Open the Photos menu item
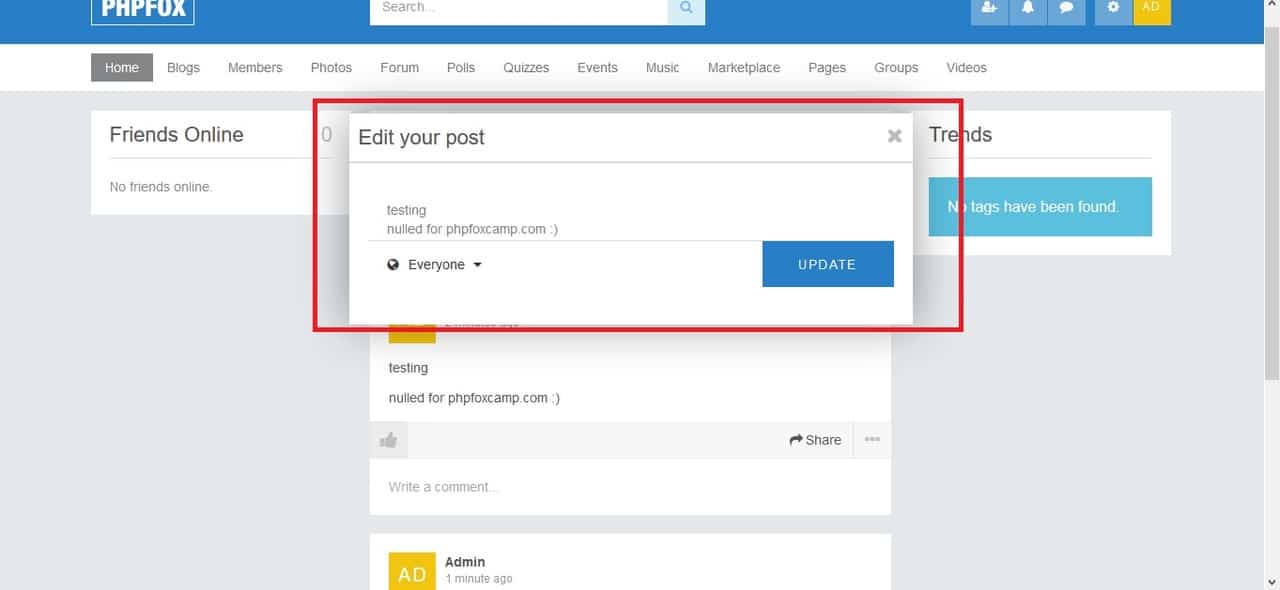The image size is (1280, 590). tap(331, 68)
